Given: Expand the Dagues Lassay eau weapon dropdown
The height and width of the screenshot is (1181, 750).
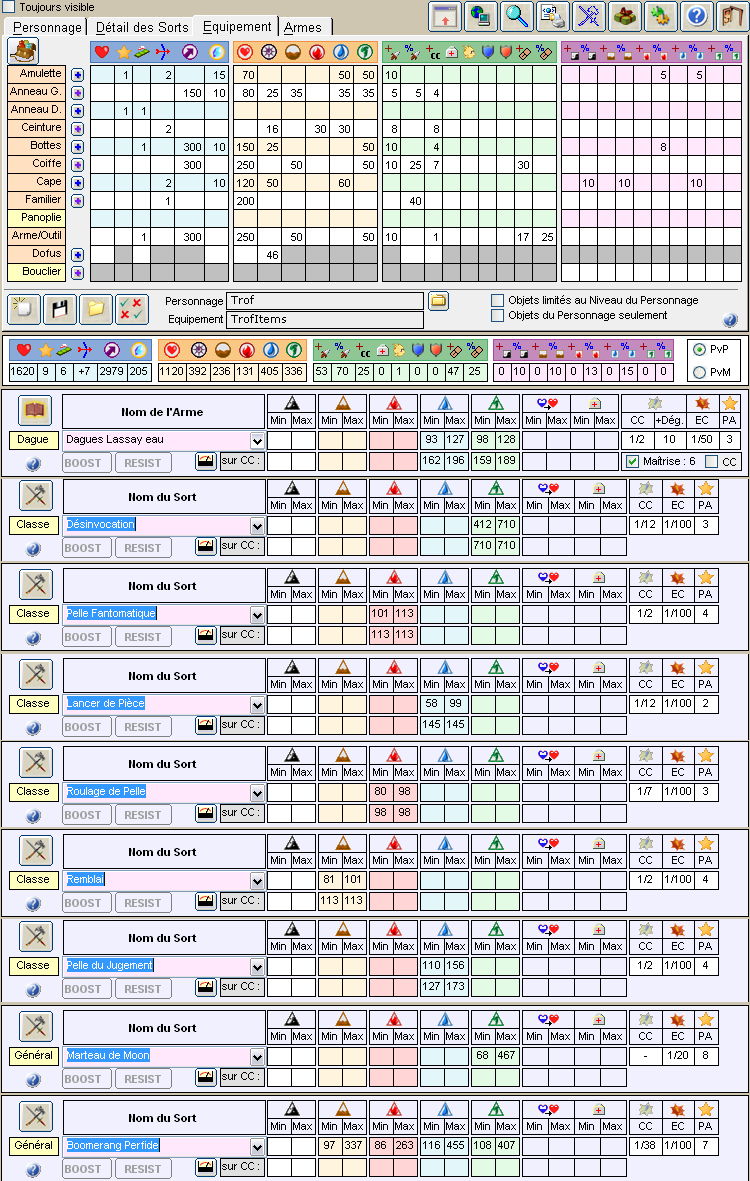Looking at the screenshot, I should pos(257,440).
